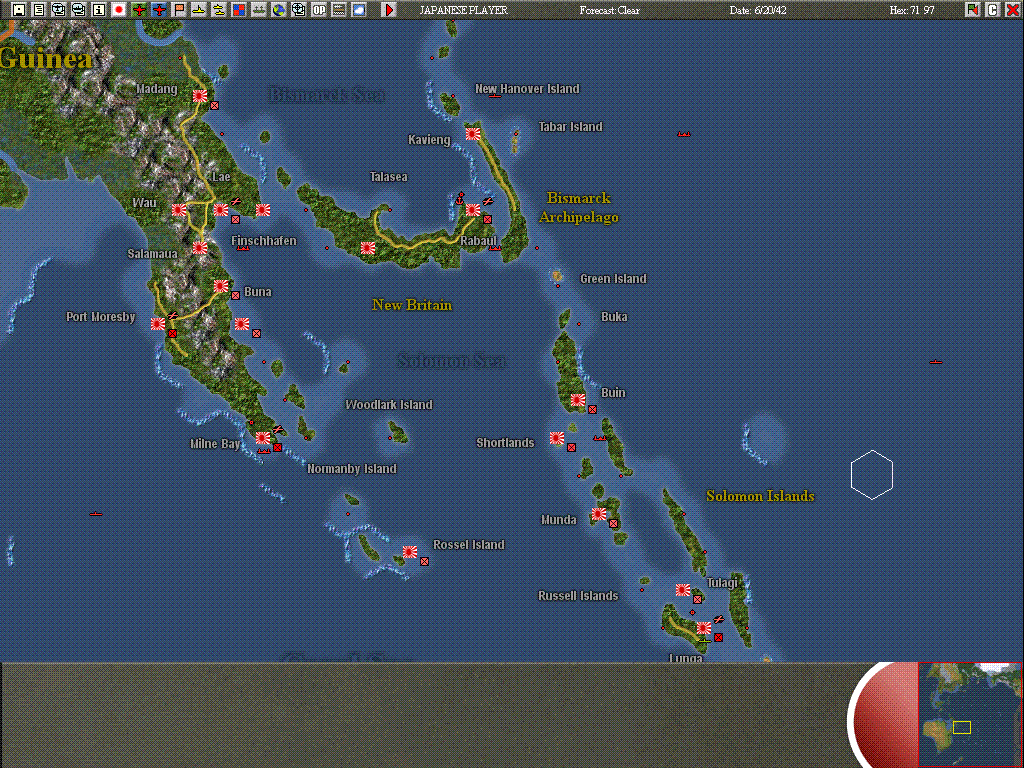1024x768 pixels.
Task: Select the red ship icon below Finschhafen label
Action: [243, 248]
